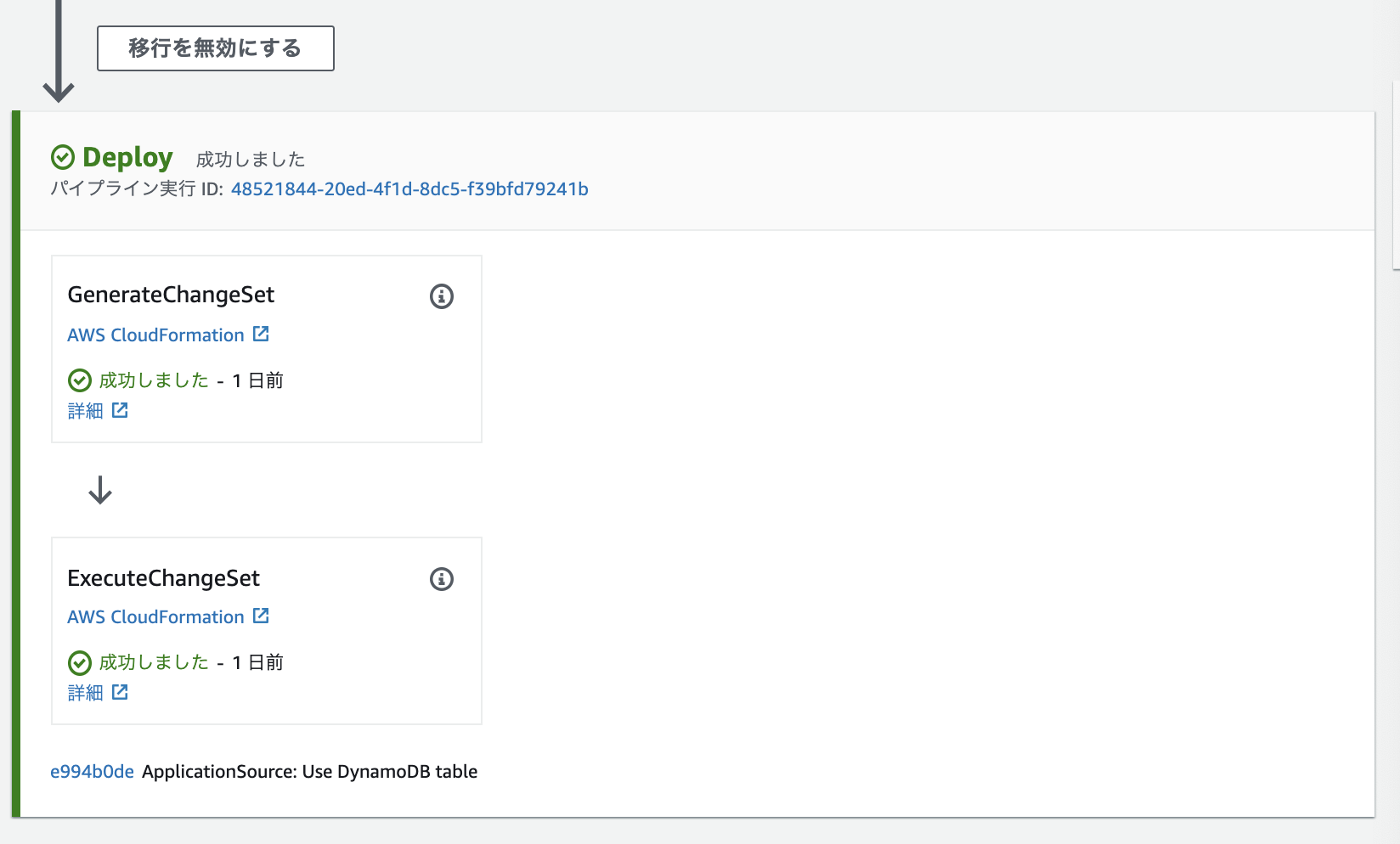
Task: Click the 詳細 external-link icon in GenerateChangeSet
Action: click(x=120, y=410)
